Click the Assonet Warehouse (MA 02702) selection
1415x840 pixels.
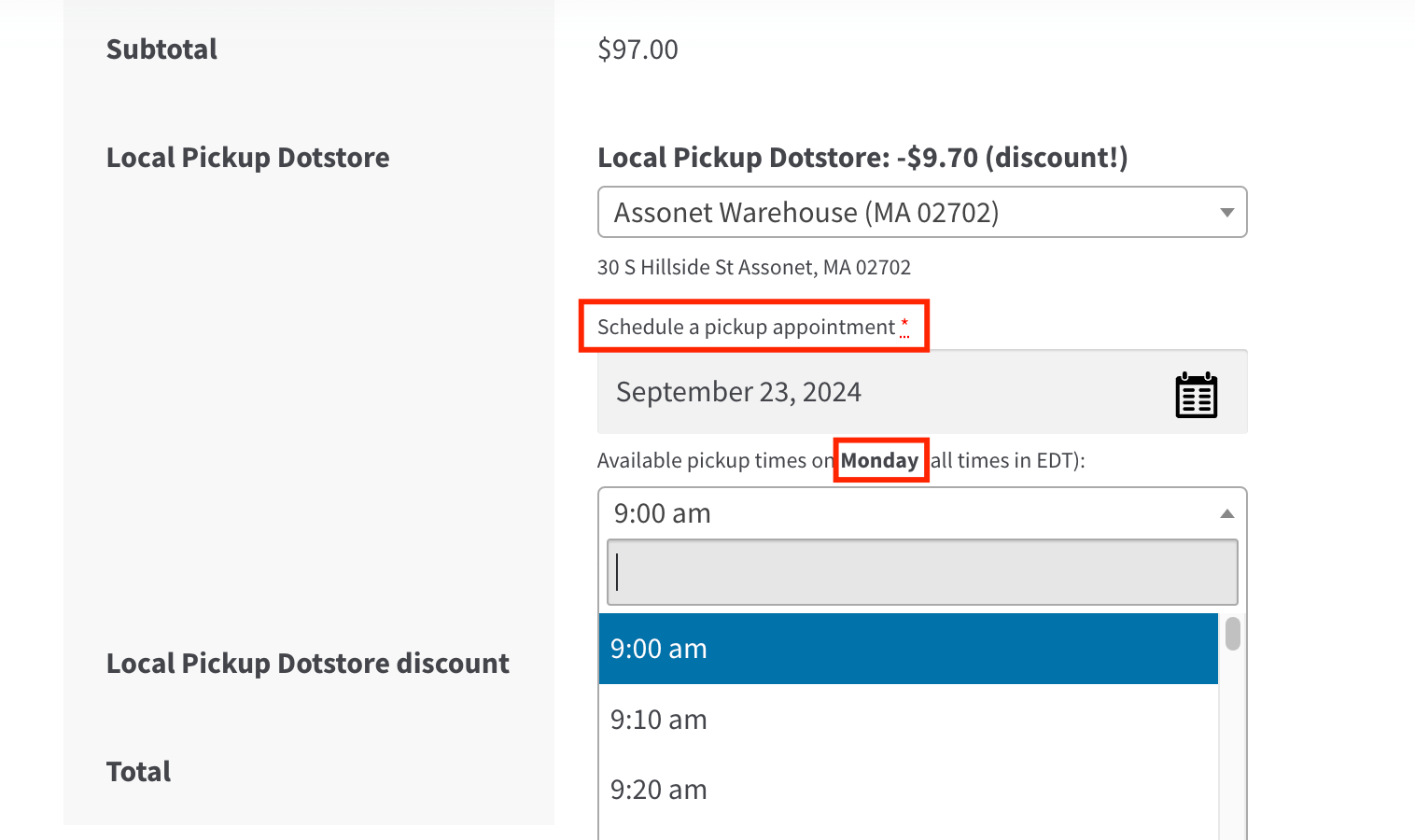click(806, 213)
